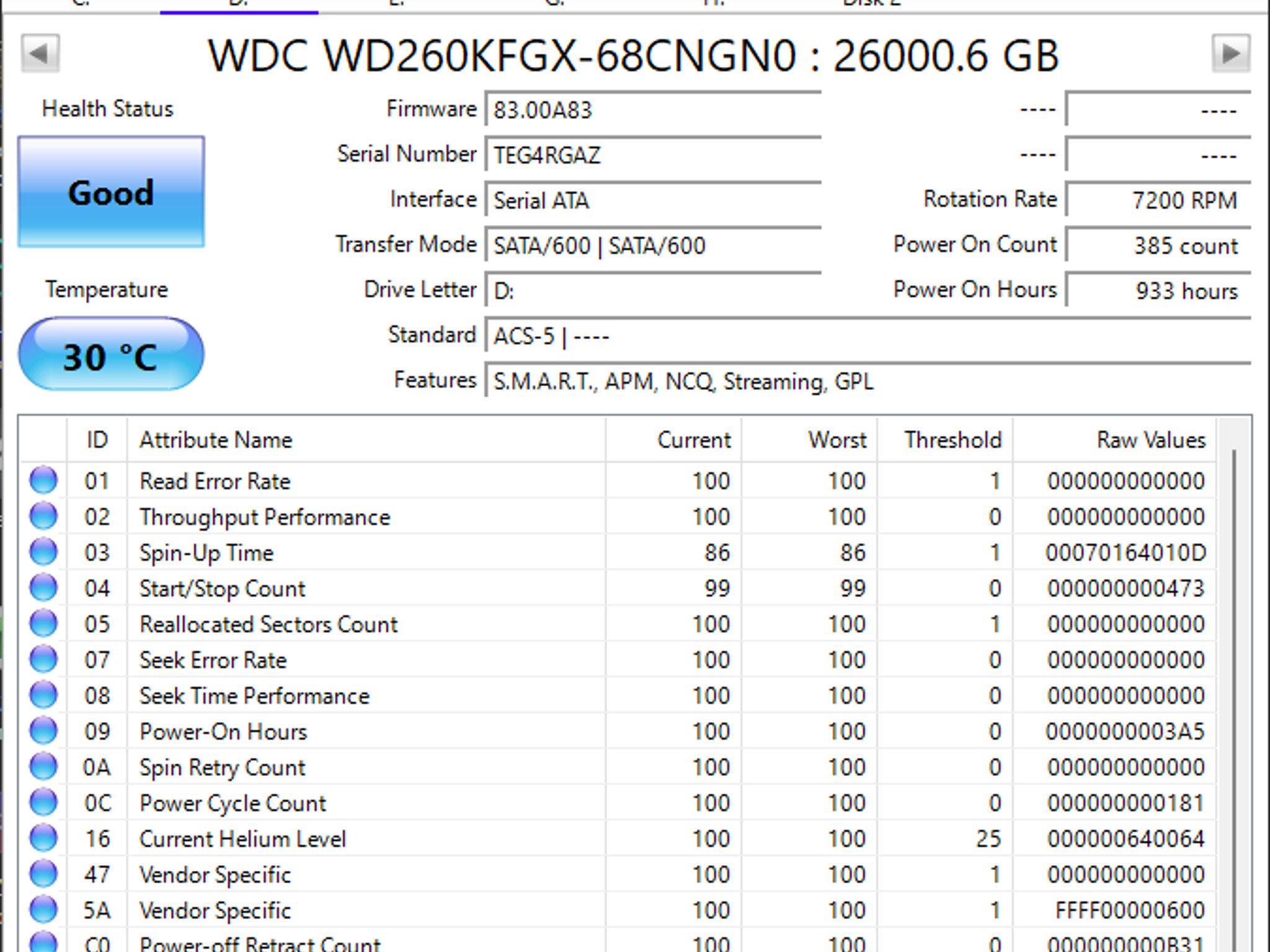This screenshot has height=952, width=1270.
Task: Select the Current Helium Level attribute name
Action: [242, 839]
